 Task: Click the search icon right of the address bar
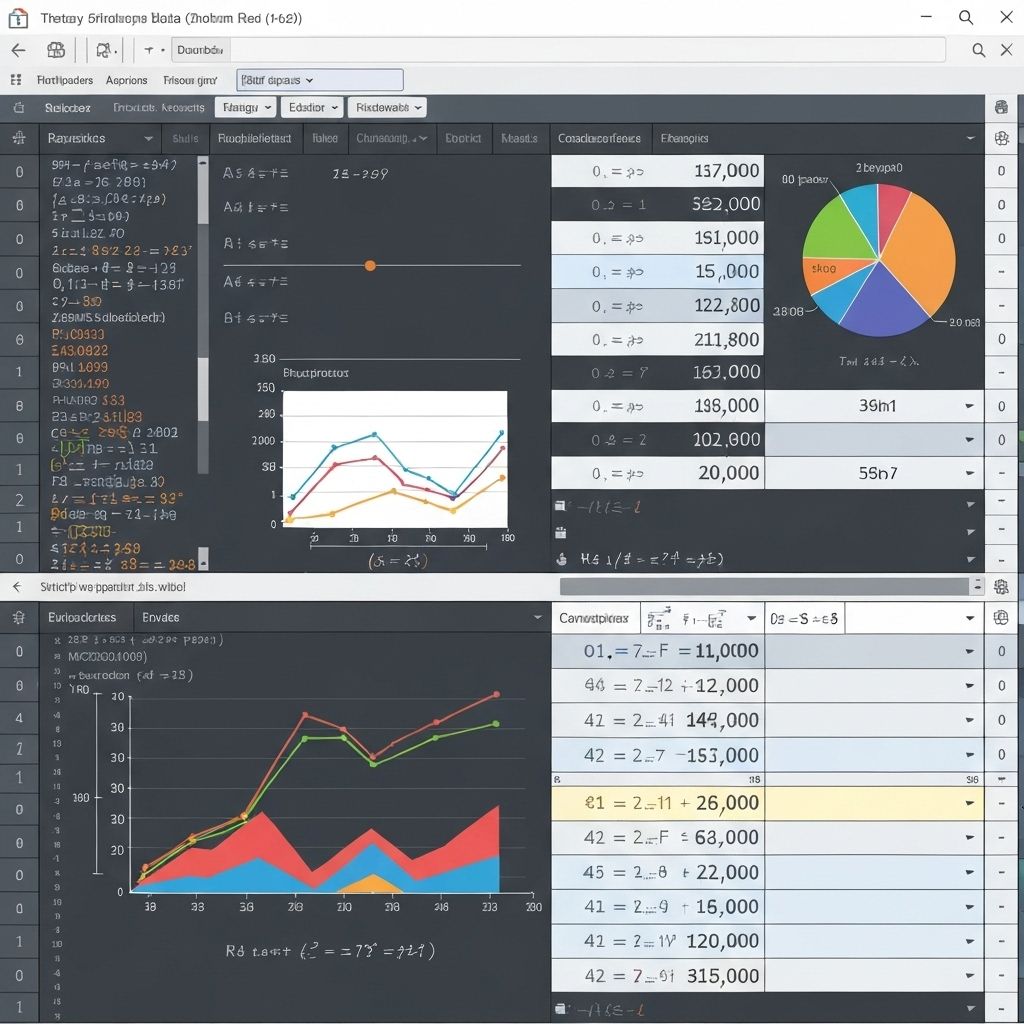[979, 50]
